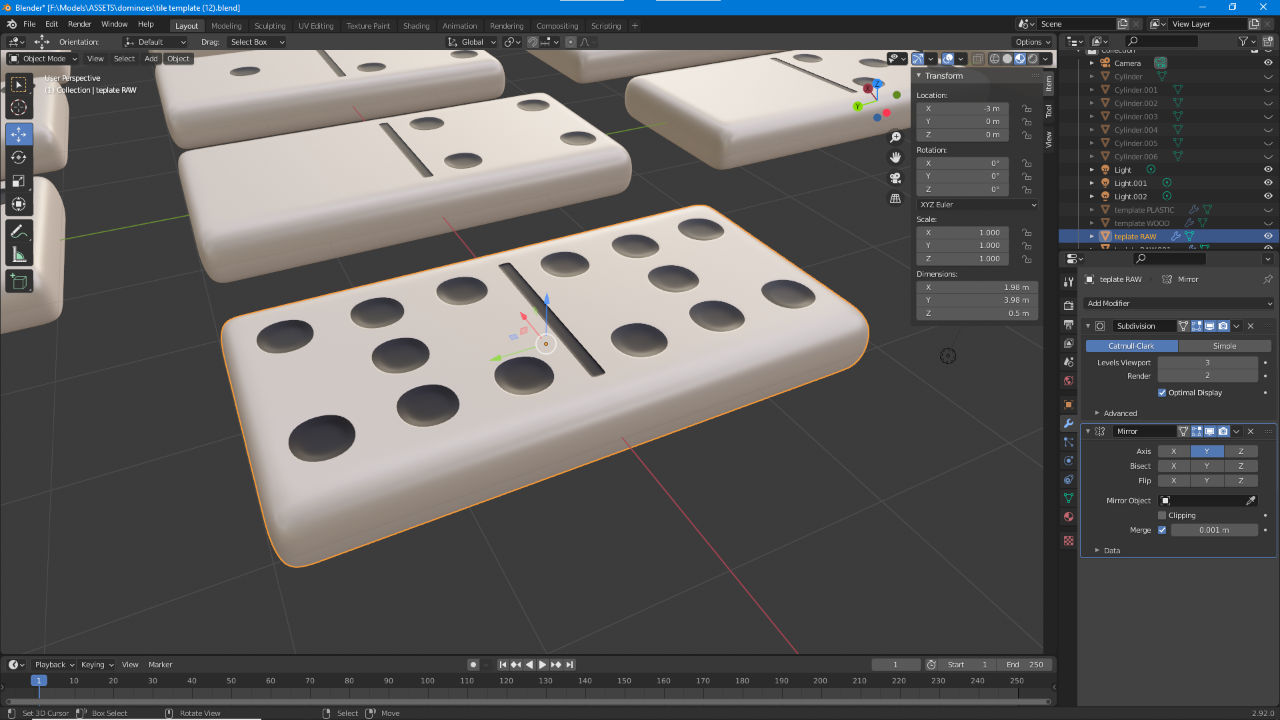Toggle snapping magnet in the header

click(x=533, y=42)
